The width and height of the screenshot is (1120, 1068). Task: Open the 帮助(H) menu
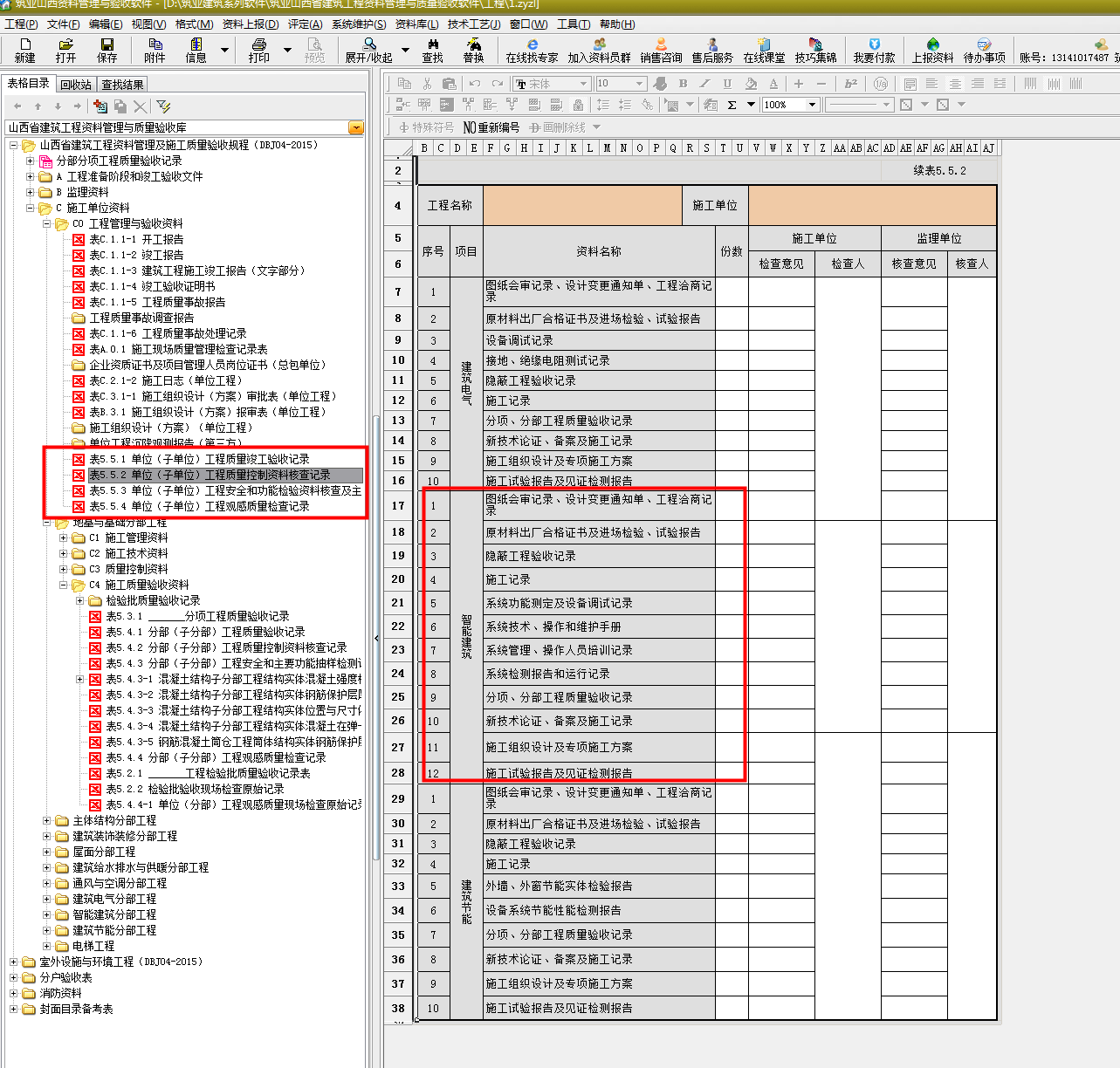coord(617,24)
